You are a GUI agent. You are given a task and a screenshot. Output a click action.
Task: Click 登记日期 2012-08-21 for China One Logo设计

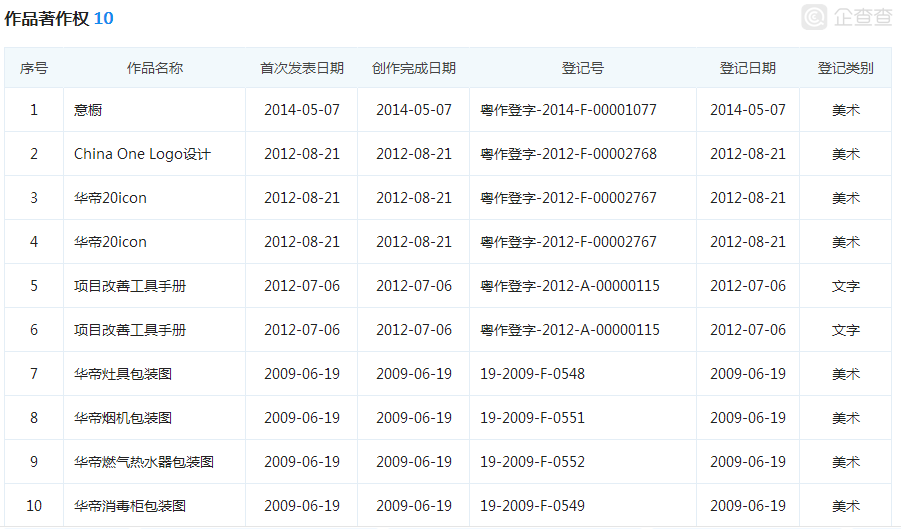pos(748,154)
